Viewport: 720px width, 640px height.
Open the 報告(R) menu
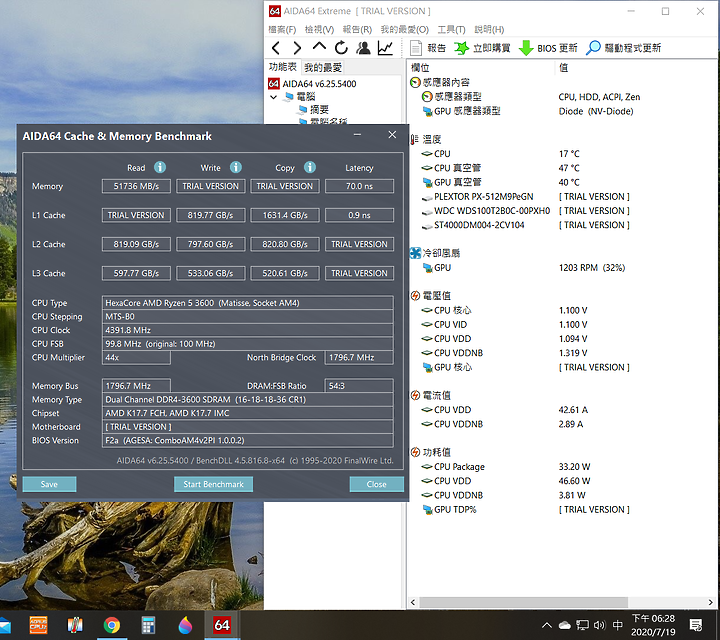tap(357, 29)
